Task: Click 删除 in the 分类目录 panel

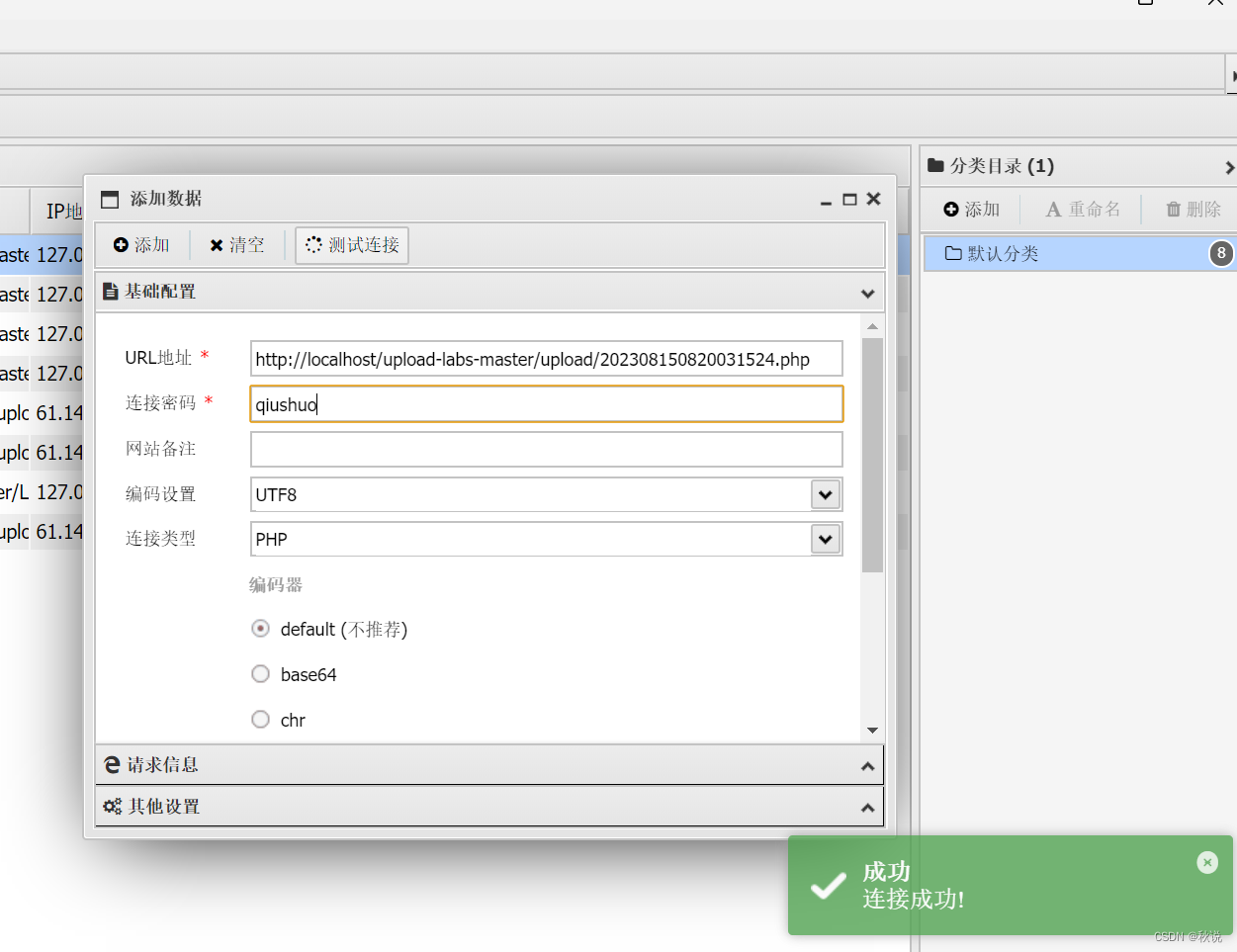Action: click(1193, 210)
